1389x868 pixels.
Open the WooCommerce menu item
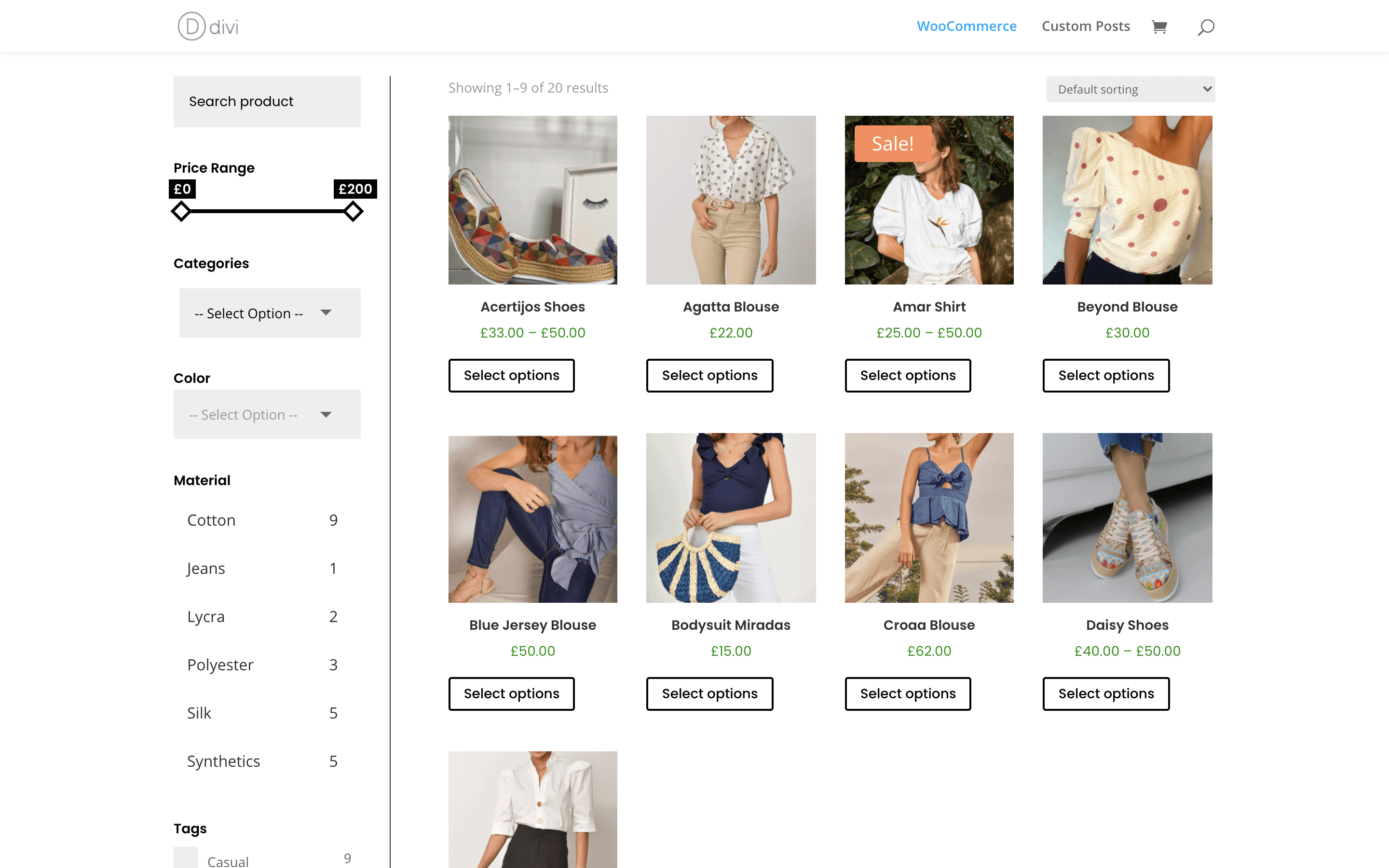click(966, 27)
